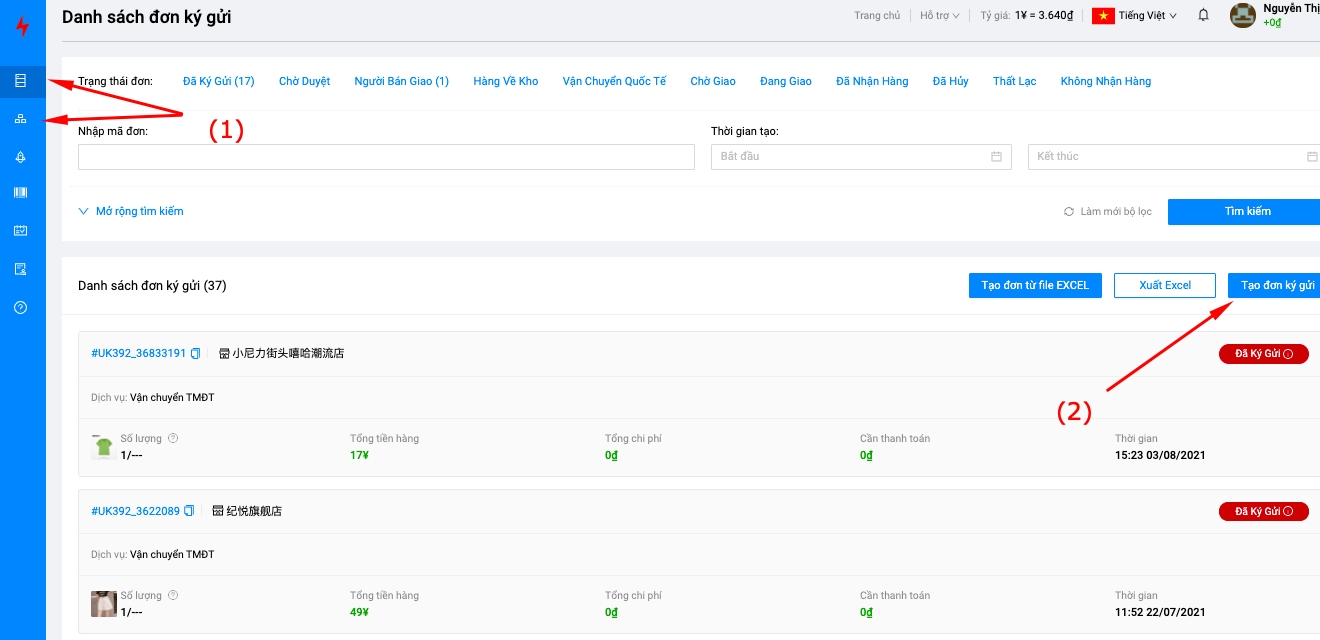The image size is (1320, 640).
Task: Click the calendar icon in Bắt đầu field
Action: click(x=996, y=157)
